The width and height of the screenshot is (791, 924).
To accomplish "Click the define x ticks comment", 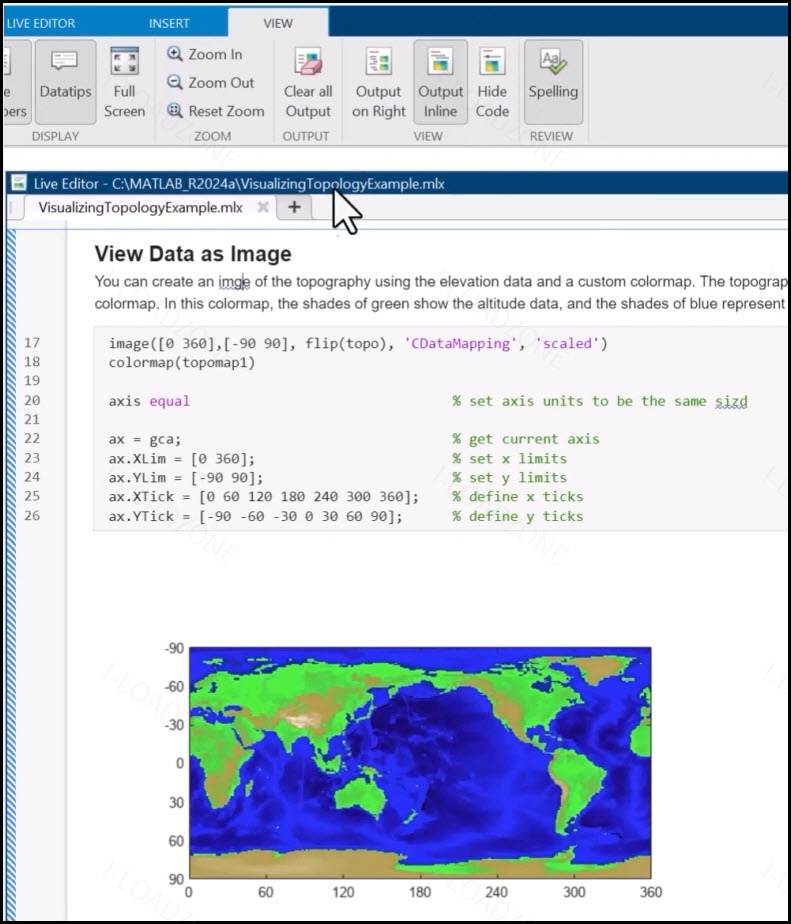I will [x=518, y=497].
